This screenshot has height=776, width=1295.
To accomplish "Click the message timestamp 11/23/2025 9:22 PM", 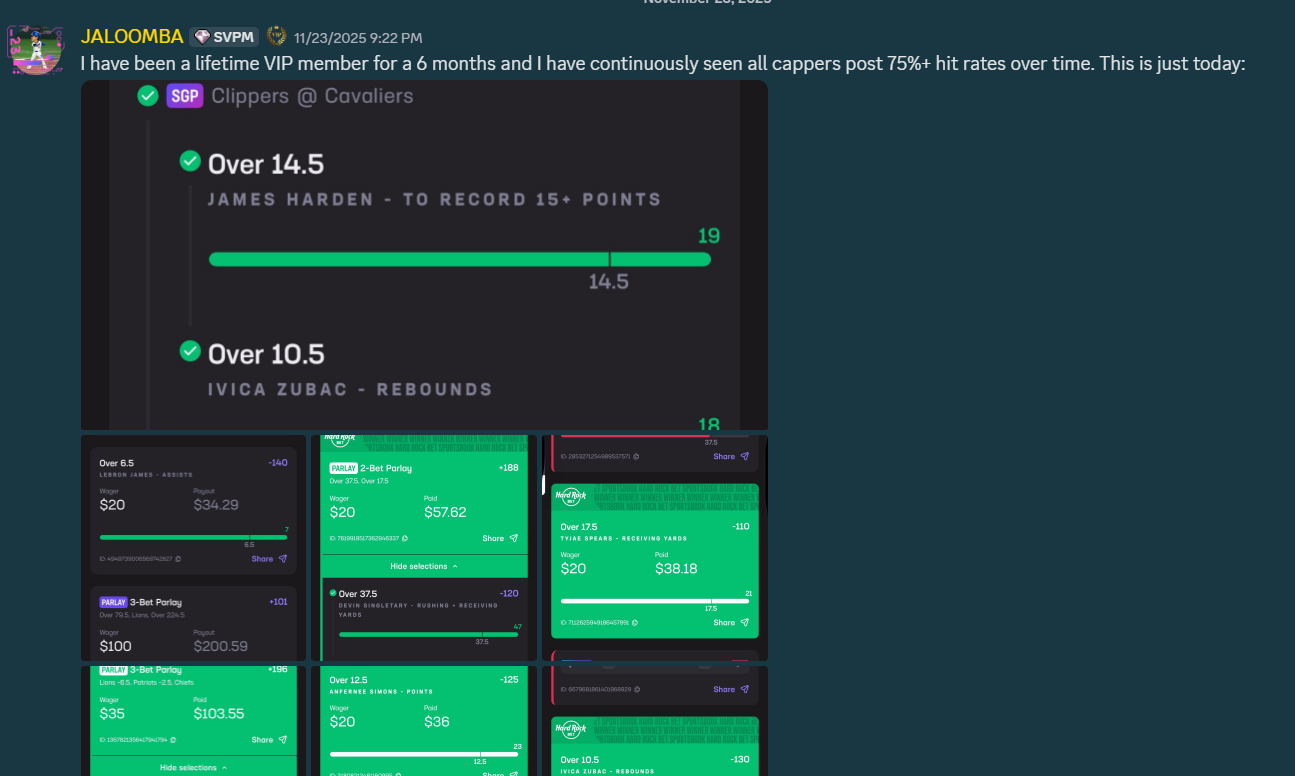I will (357, 38).
